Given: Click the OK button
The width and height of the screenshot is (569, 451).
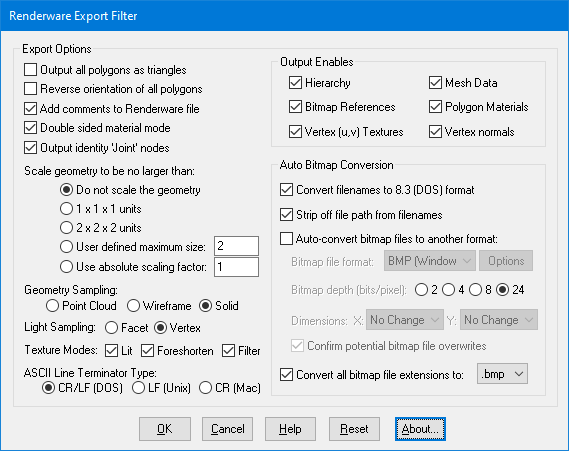Looking at the screenshot, I should pyautogui.click(x=165, y=429).
